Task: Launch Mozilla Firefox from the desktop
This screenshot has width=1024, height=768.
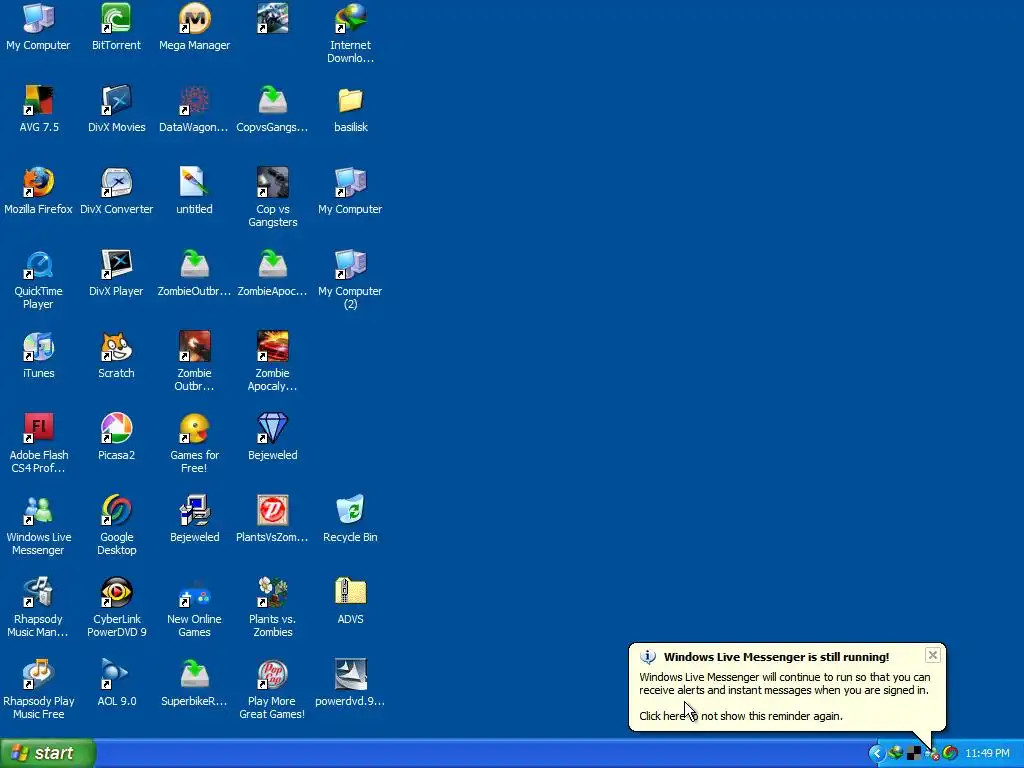Action: [39, 191]
